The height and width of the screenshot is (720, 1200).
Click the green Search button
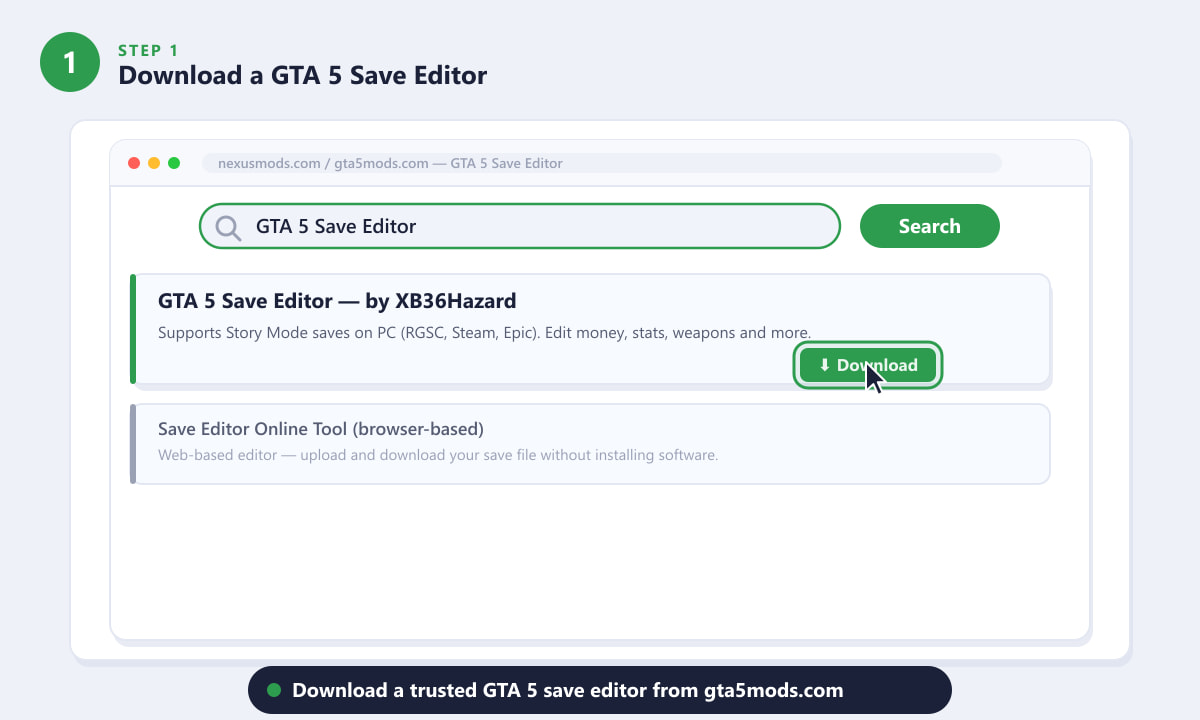coord(929,226)
